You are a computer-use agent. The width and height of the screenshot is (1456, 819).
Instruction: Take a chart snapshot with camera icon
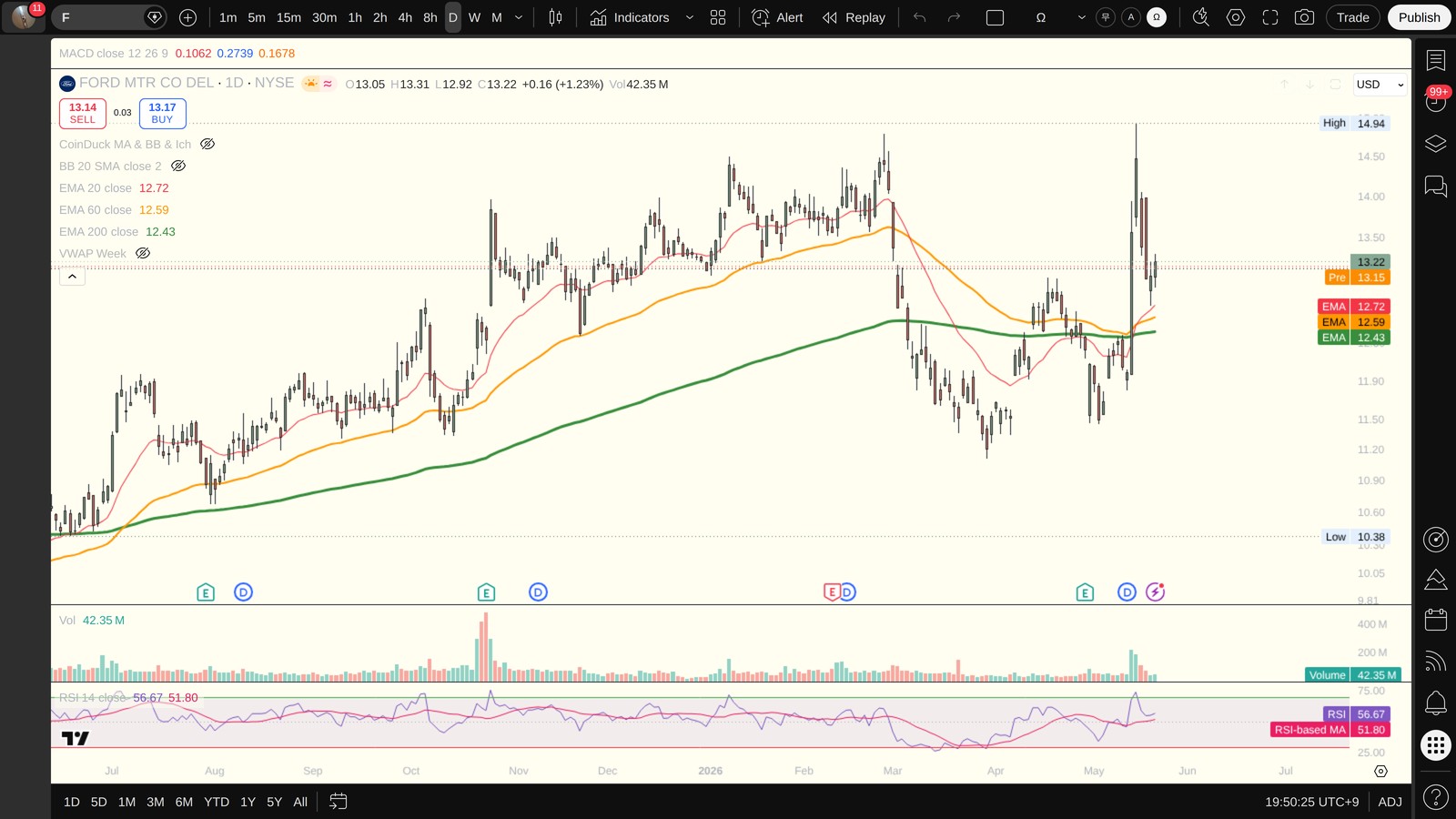pyautogui.click(x=1304, y=17)
